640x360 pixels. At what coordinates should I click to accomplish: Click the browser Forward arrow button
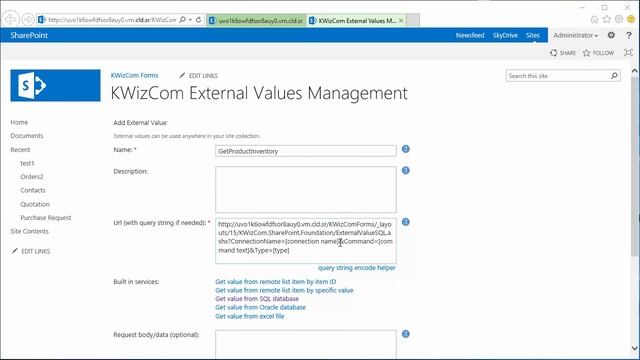28,20
